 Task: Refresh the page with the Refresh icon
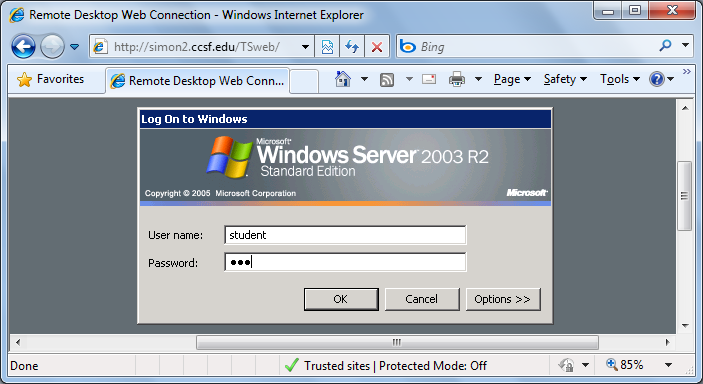point(352,47)
